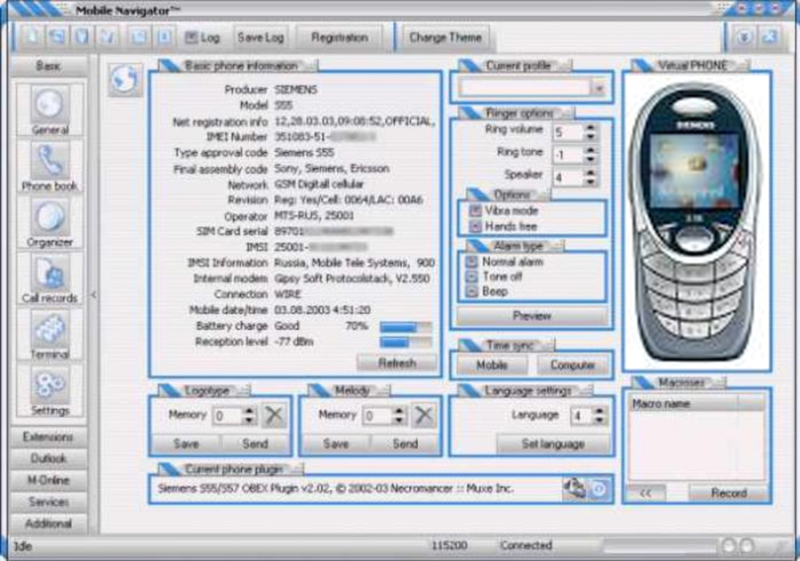
Task: Open the Registration button
Action: pyautogui.click(x=339, y=37)
